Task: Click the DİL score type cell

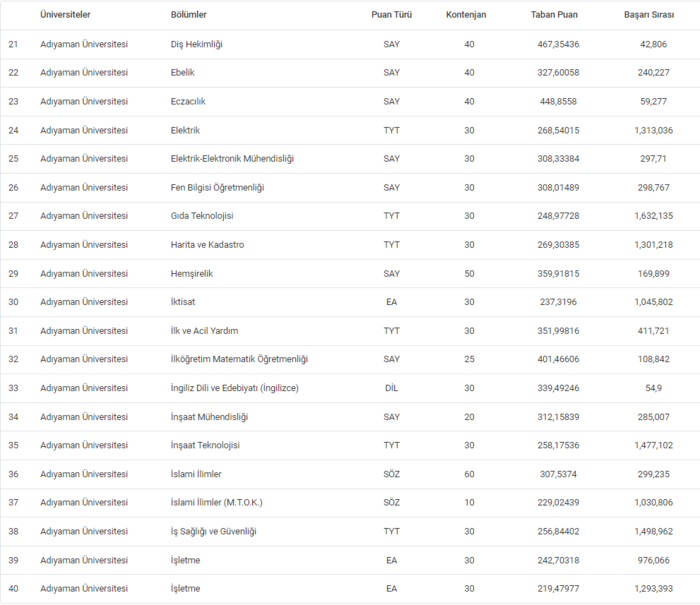Action: point(392,388)
